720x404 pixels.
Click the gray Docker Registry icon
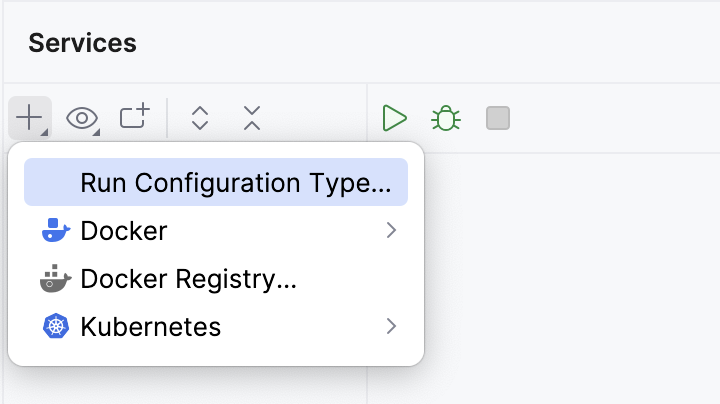[x=56, y=279]
